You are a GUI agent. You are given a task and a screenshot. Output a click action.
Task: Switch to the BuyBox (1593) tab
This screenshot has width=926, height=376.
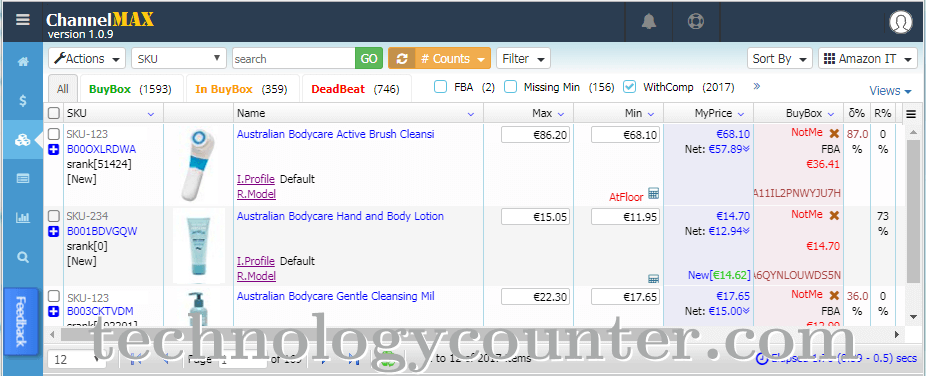coord(131,89)
